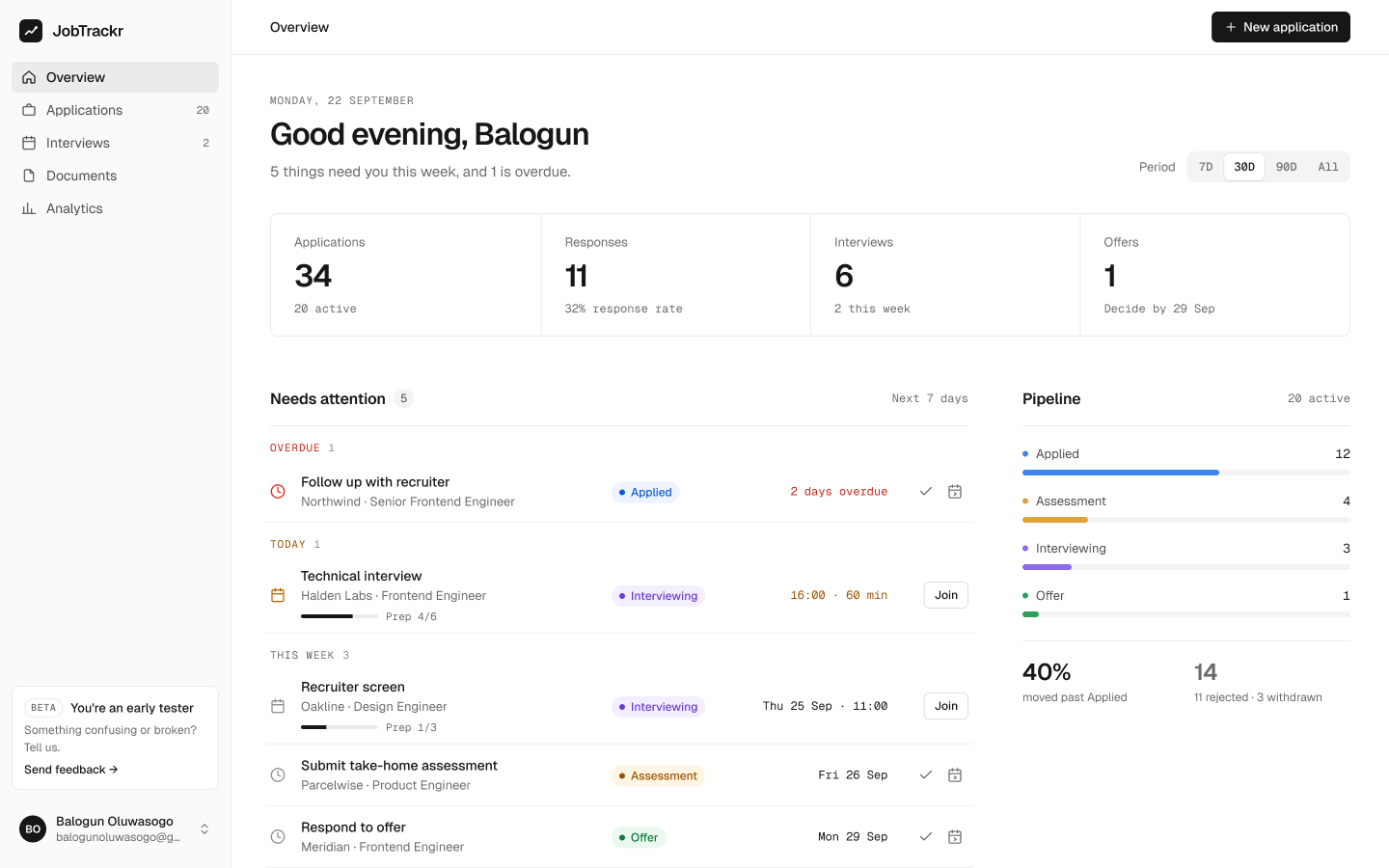Click the red overdue clock icon
Screen dimensions: 1389x868
[278, 492]
